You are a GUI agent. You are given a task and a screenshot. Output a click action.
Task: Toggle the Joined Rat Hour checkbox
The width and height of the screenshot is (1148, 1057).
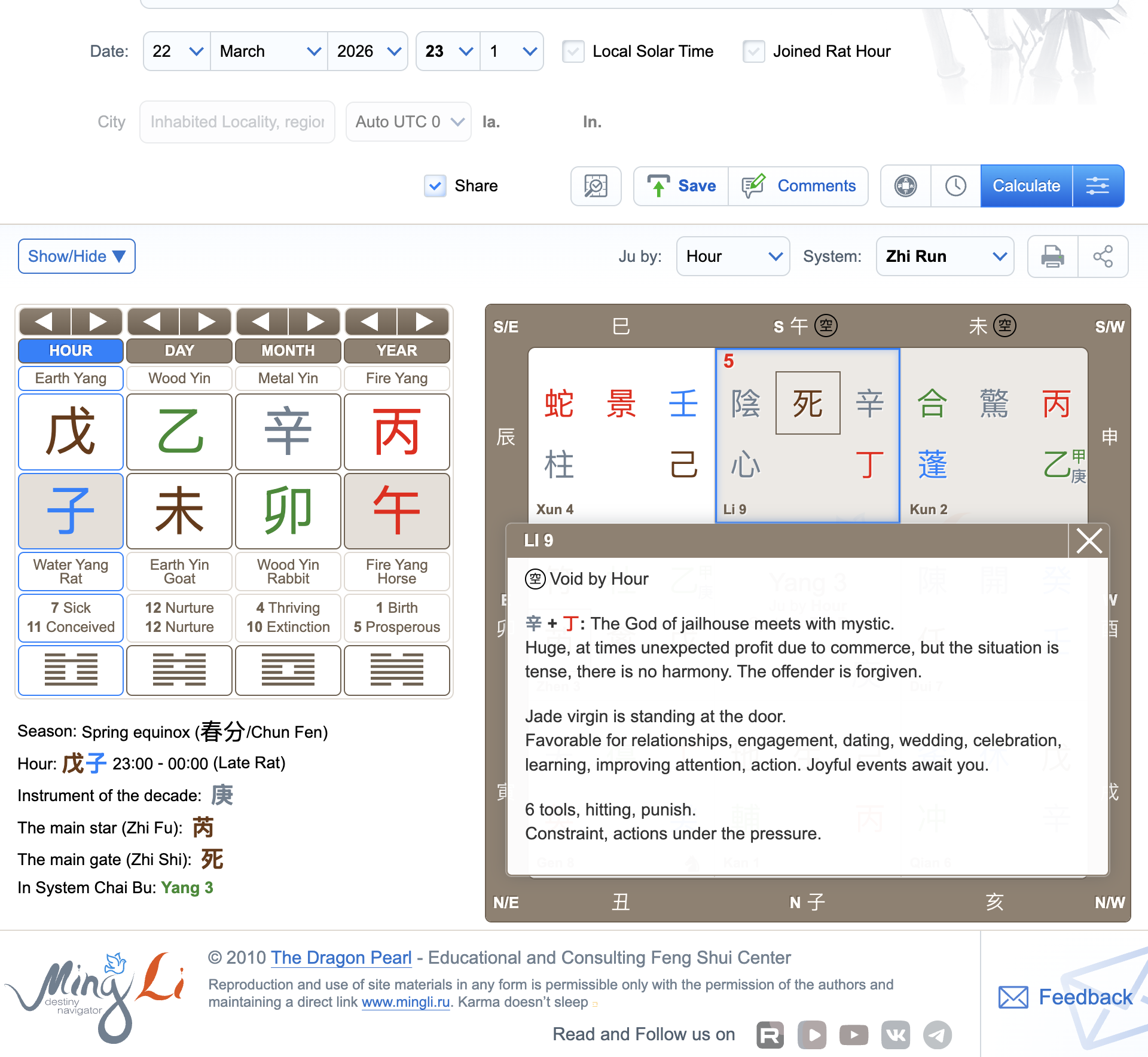(753, 51)
